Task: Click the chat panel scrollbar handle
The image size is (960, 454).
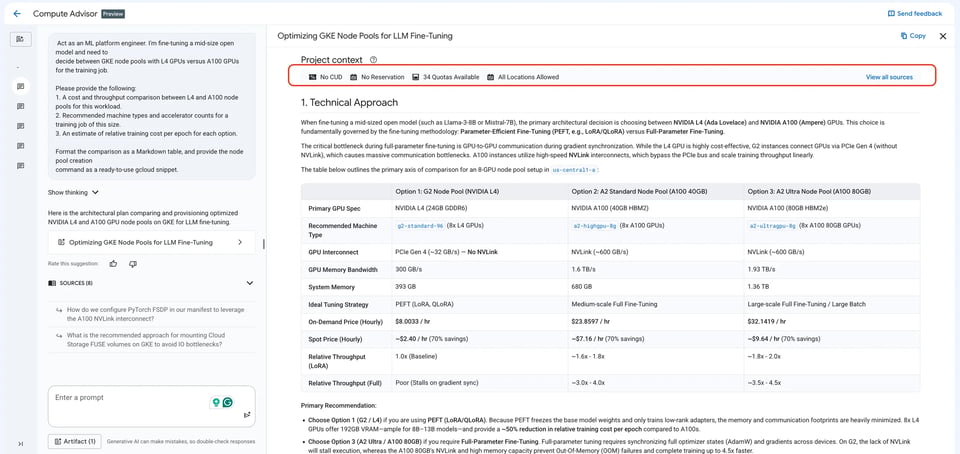Action: click(x=264, y=244)
